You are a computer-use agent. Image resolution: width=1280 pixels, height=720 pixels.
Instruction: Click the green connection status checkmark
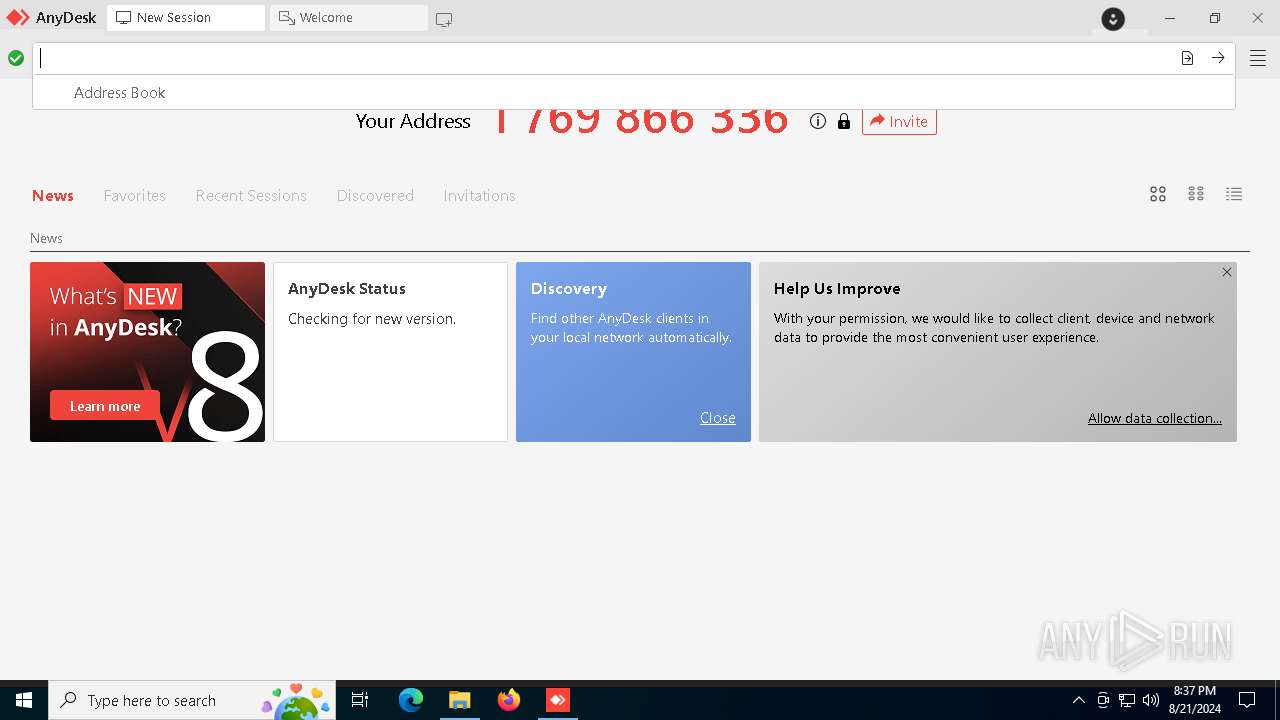pyautogui.click(x=16, y=58)
